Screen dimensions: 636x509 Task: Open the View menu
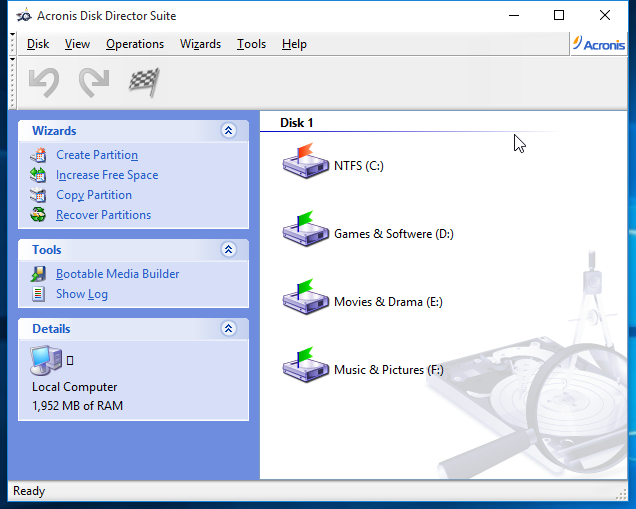click(x=77, y=44)
